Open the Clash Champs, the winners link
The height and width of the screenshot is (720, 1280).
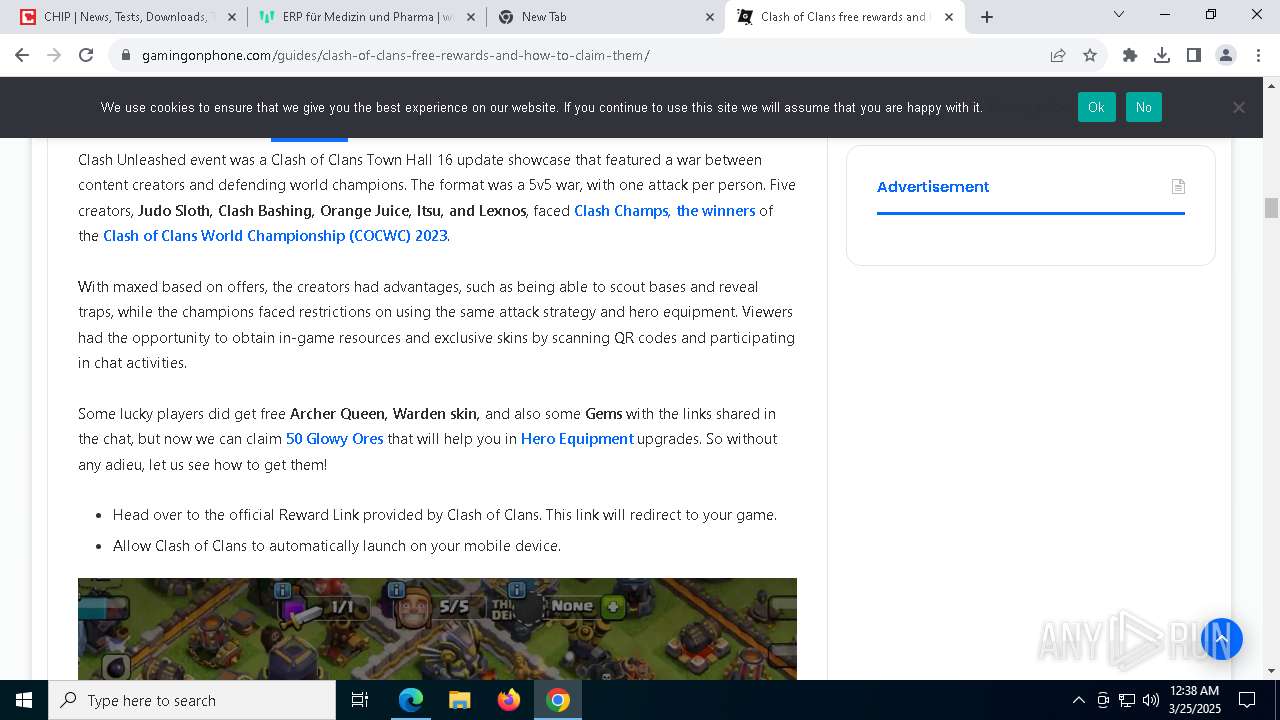pyautogui.click(x=664, y=210)
